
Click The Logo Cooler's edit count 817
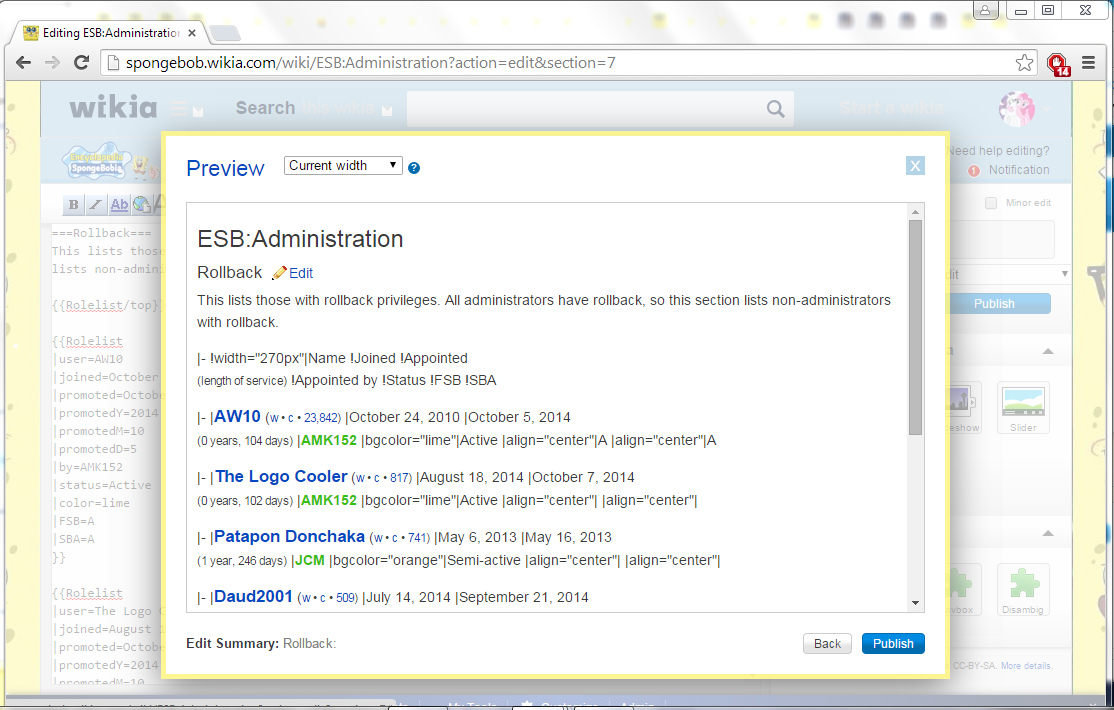point(399,478)
